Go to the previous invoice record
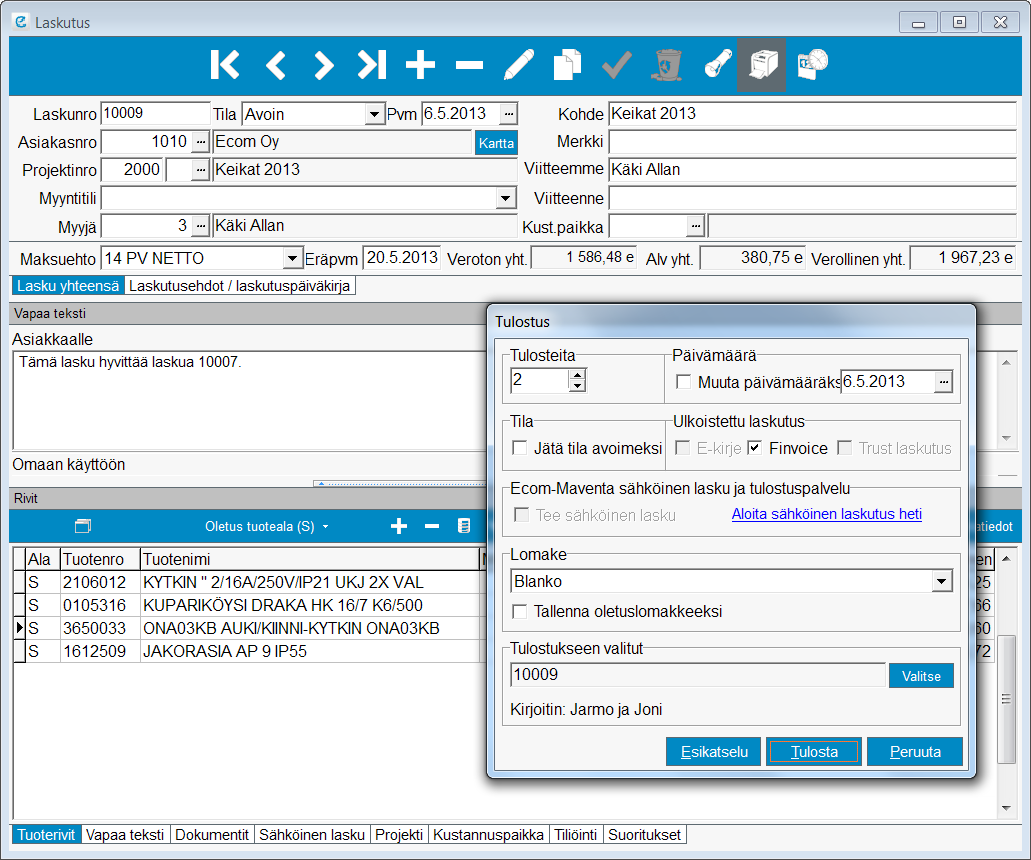Image resolution: width=1031 pixels, height=860 pixels. coord(276,65)
